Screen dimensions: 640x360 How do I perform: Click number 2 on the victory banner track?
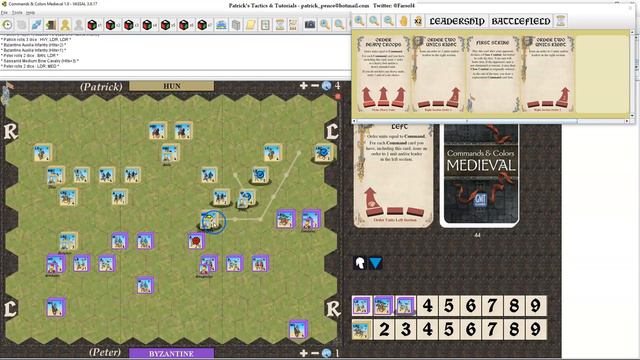384,329
